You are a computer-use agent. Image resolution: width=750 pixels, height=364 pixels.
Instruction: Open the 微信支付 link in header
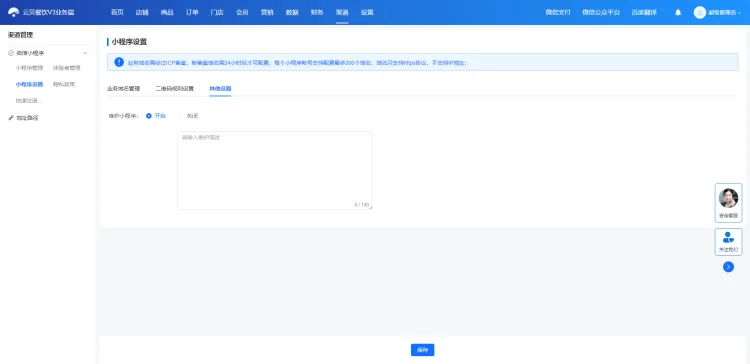(558, 12)
